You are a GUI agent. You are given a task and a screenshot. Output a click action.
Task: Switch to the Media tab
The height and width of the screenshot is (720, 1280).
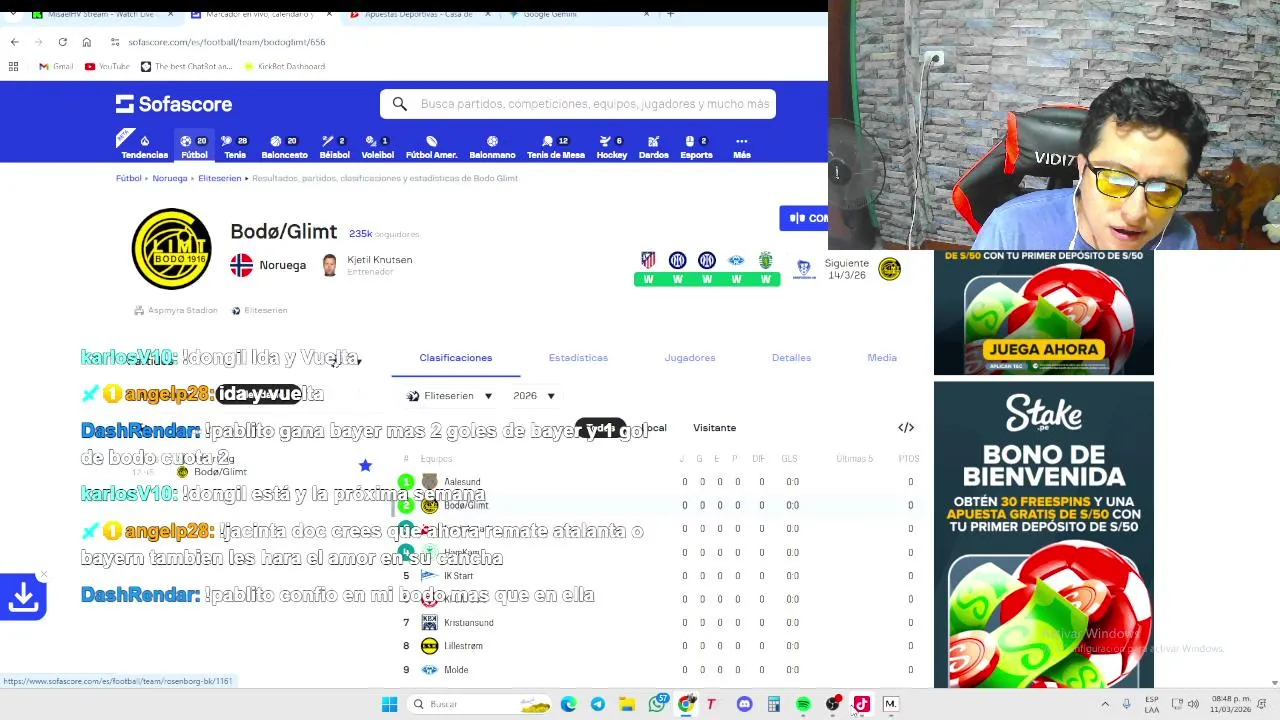coord(882,358)
